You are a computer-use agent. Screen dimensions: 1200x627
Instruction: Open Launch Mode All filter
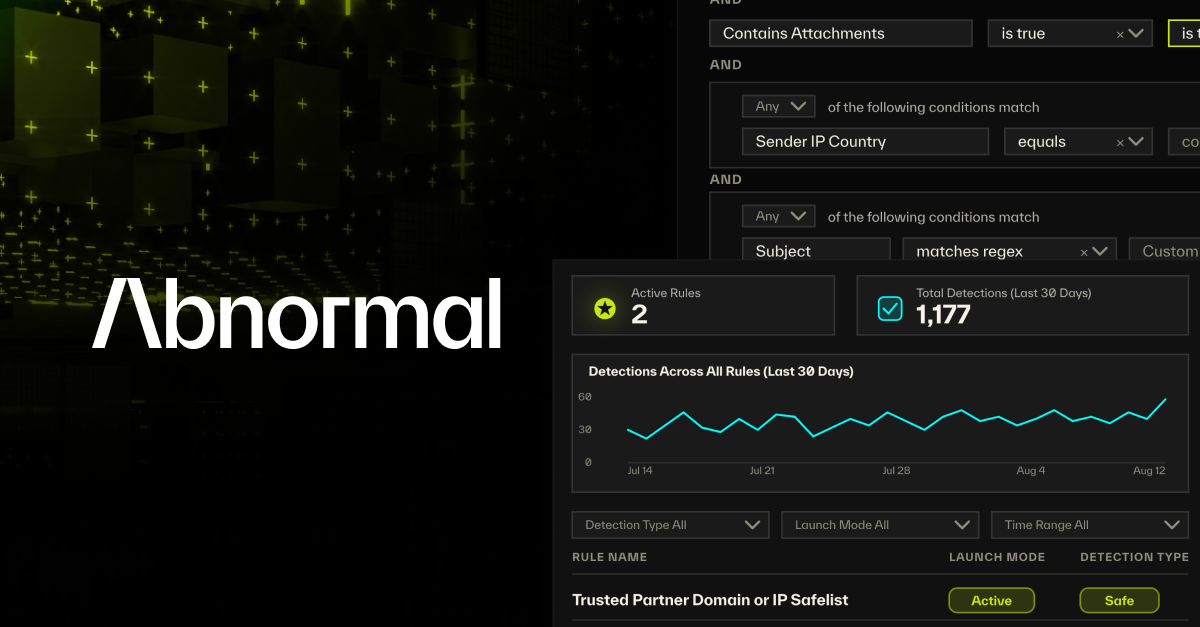tap(880, 525)
